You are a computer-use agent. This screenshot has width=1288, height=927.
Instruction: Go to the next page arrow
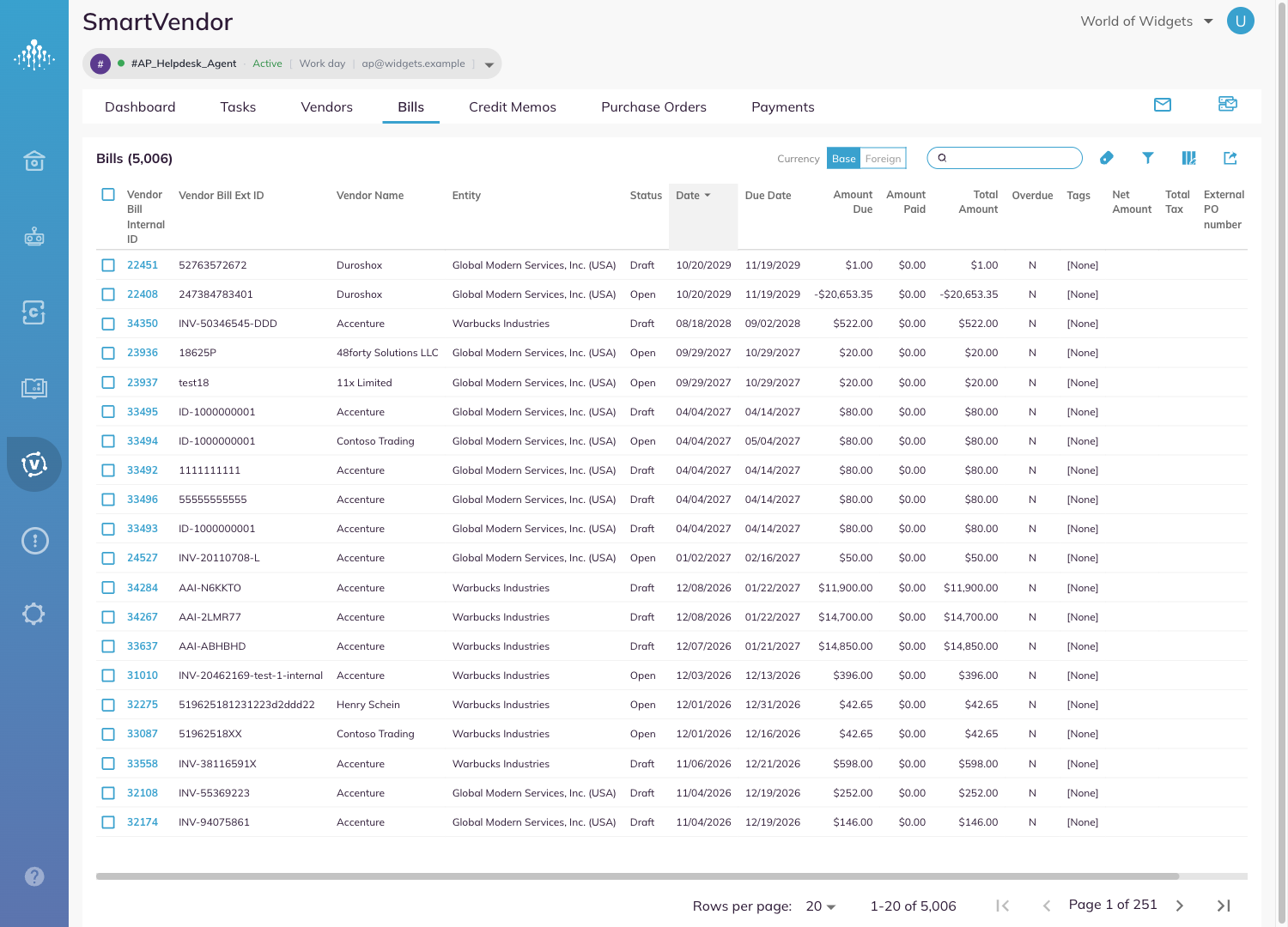coord(1180,906)
